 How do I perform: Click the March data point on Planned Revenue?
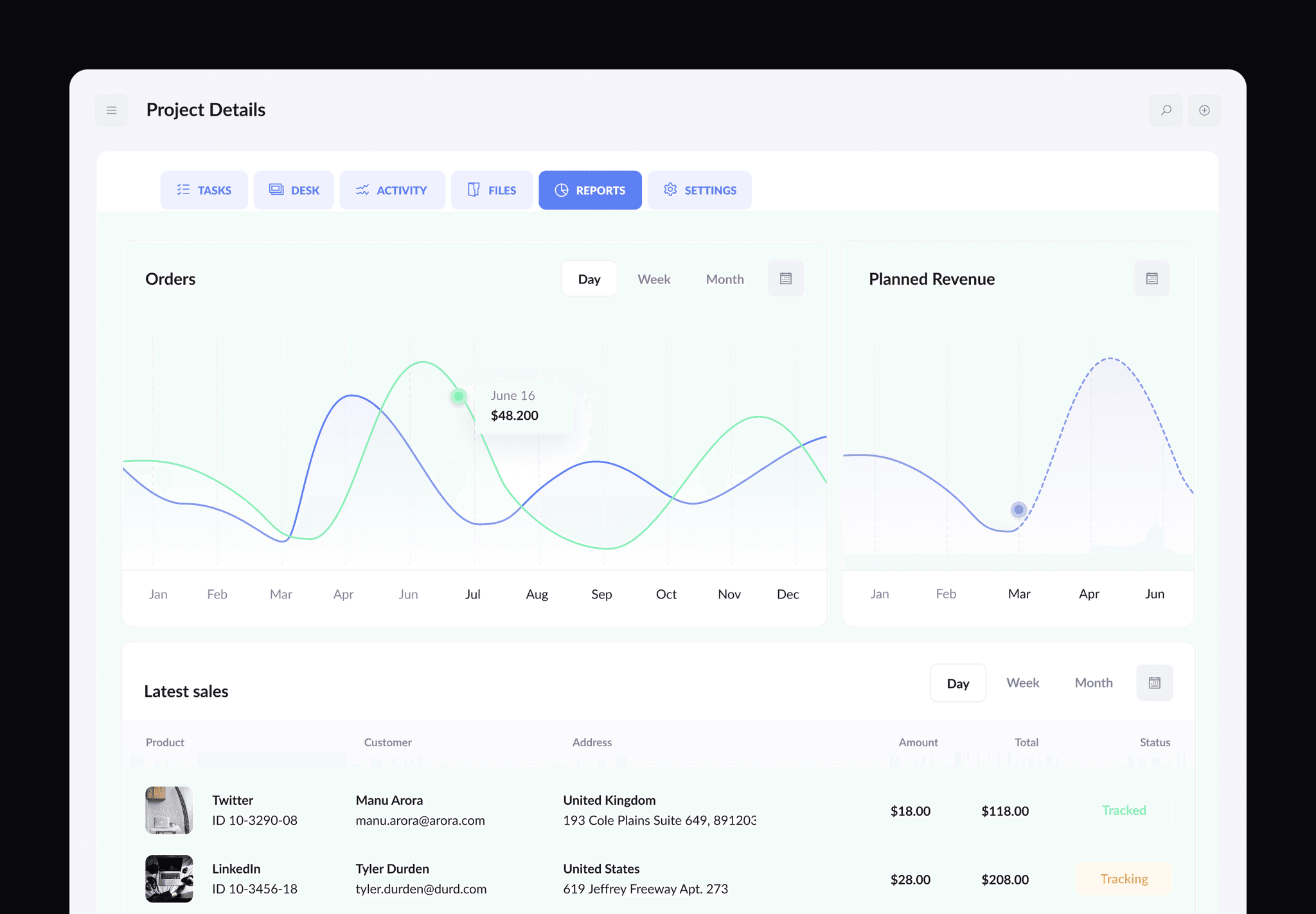[1018, 509]
